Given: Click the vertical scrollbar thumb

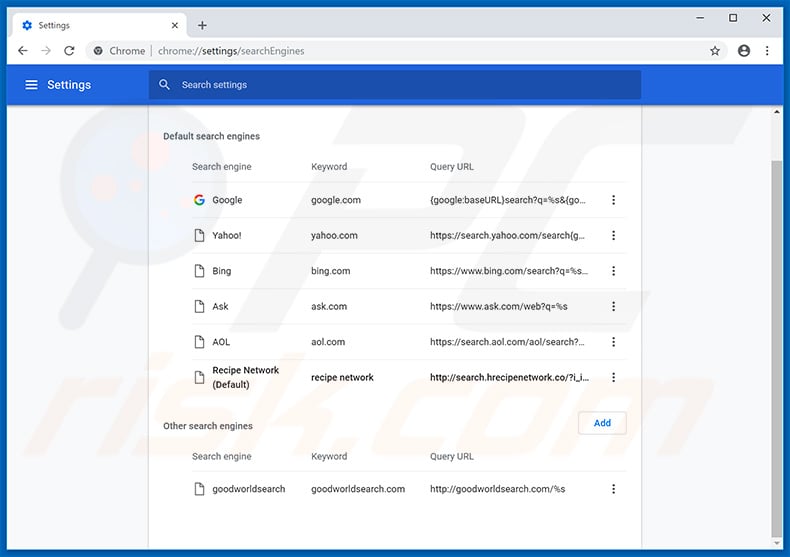Looking at the screenshot, I should pyautogui.click(x=776, y=349).
